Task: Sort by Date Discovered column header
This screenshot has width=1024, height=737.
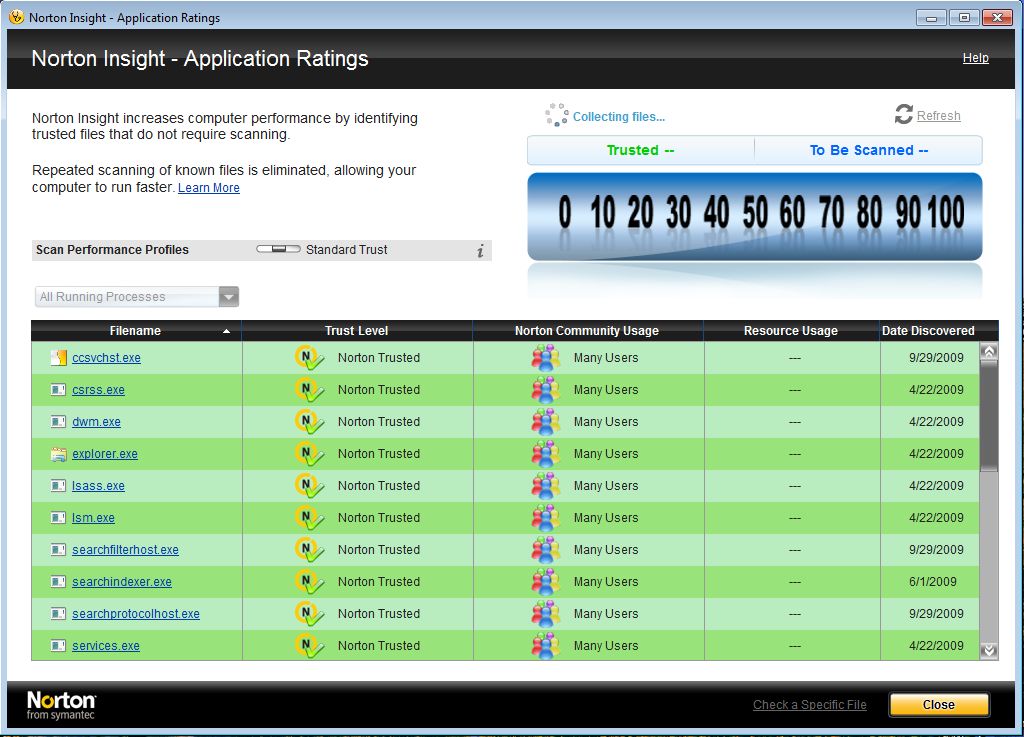Action: coord(928,331)
